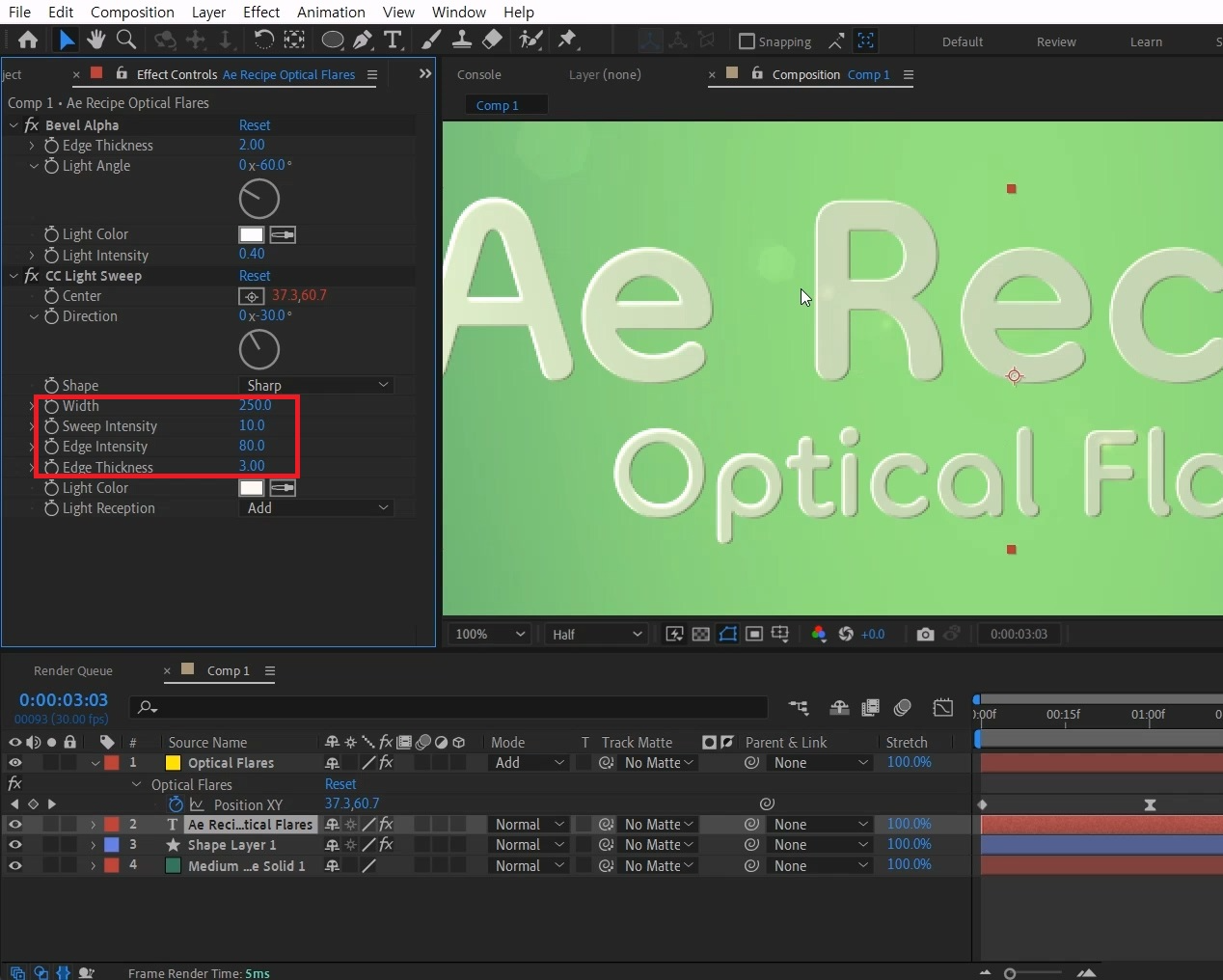Open CC Light Sweep Light Color swatch
The height and width of the screenshot is (980, 1223).
(252, 488)
